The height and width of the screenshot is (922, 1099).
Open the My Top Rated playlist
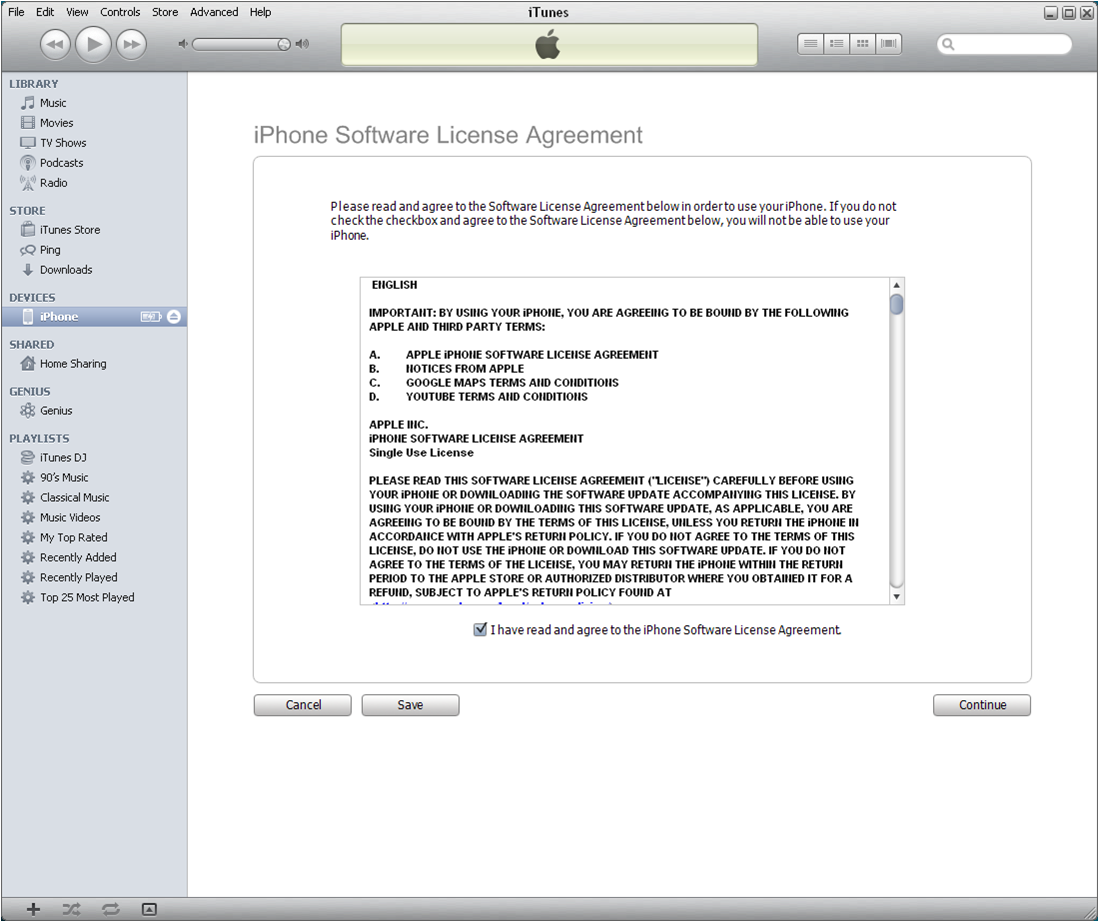click(94, 538)
